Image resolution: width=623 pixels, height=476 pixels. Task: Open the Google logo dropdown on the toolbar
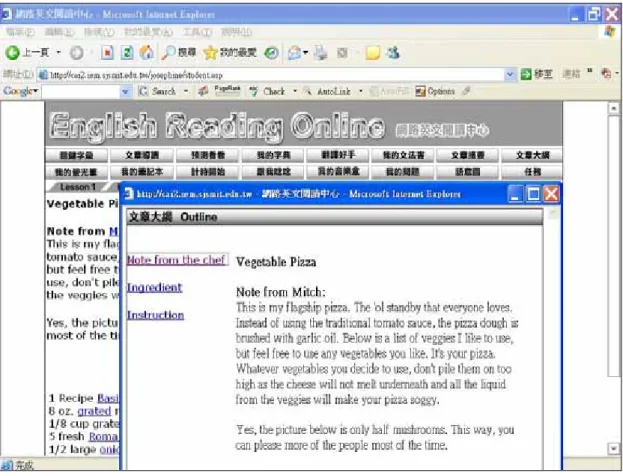point(21,91)
